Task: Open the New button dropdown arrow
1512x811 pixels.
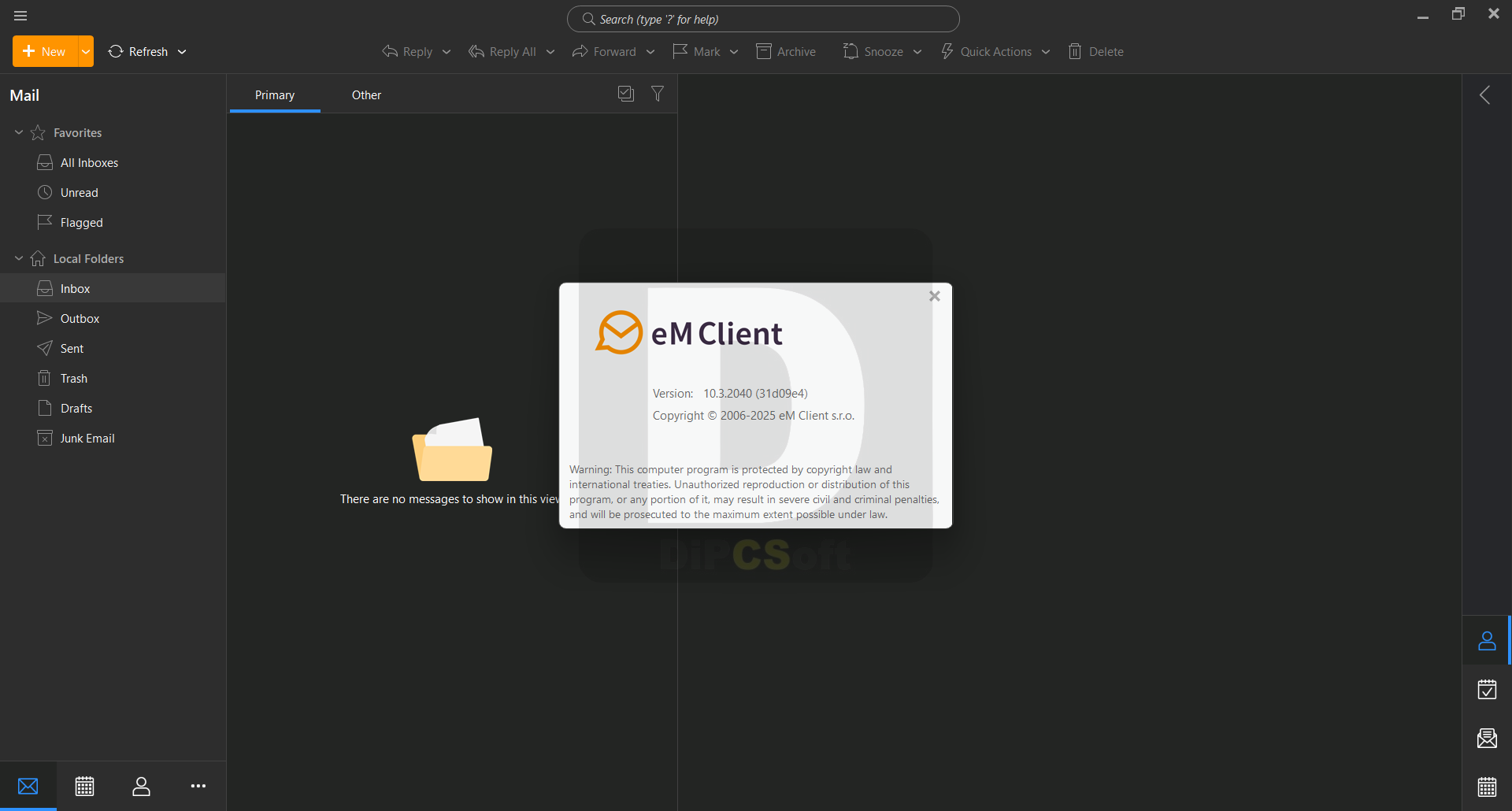Action: point(86,51)
